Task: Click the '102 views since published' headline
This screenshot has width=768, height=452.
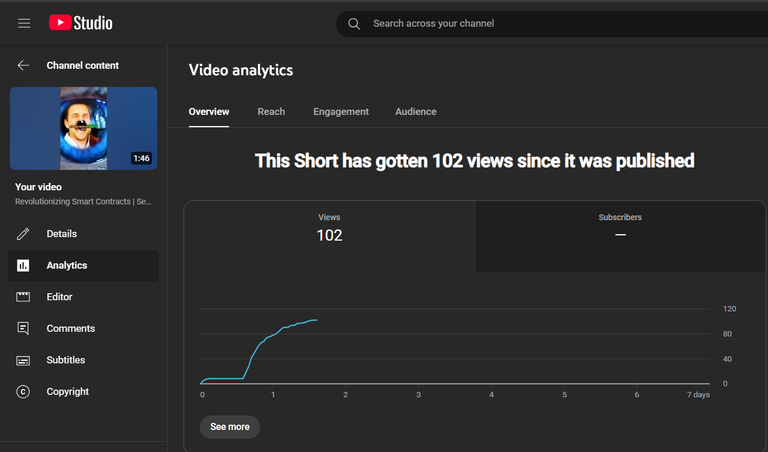Action: (x=474, y=161)
